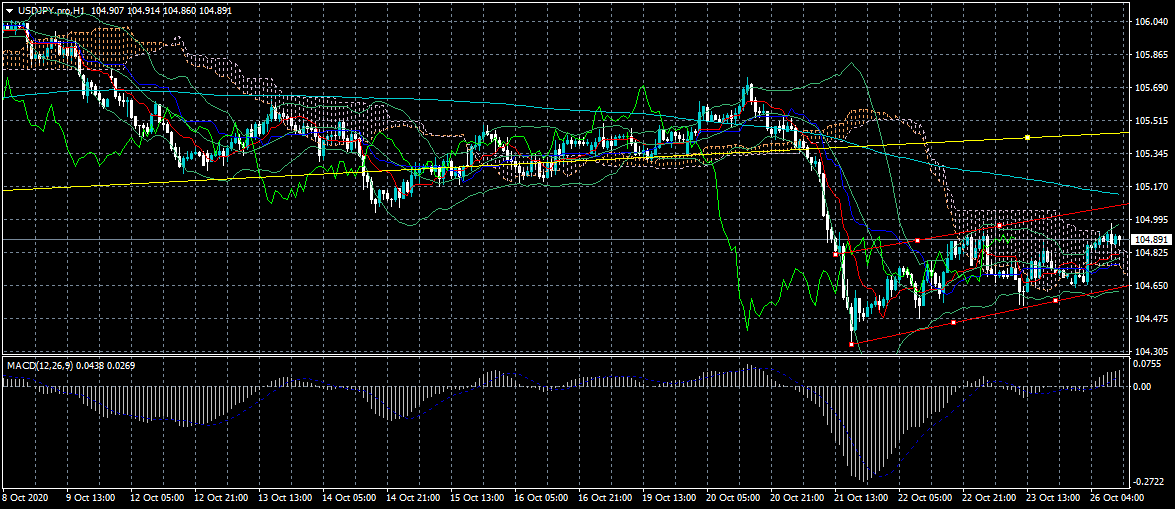The height and width of the screenshot is (509, 1175).
Task: Click the 104.305 price axis label
Action: tap(1152, 352)
